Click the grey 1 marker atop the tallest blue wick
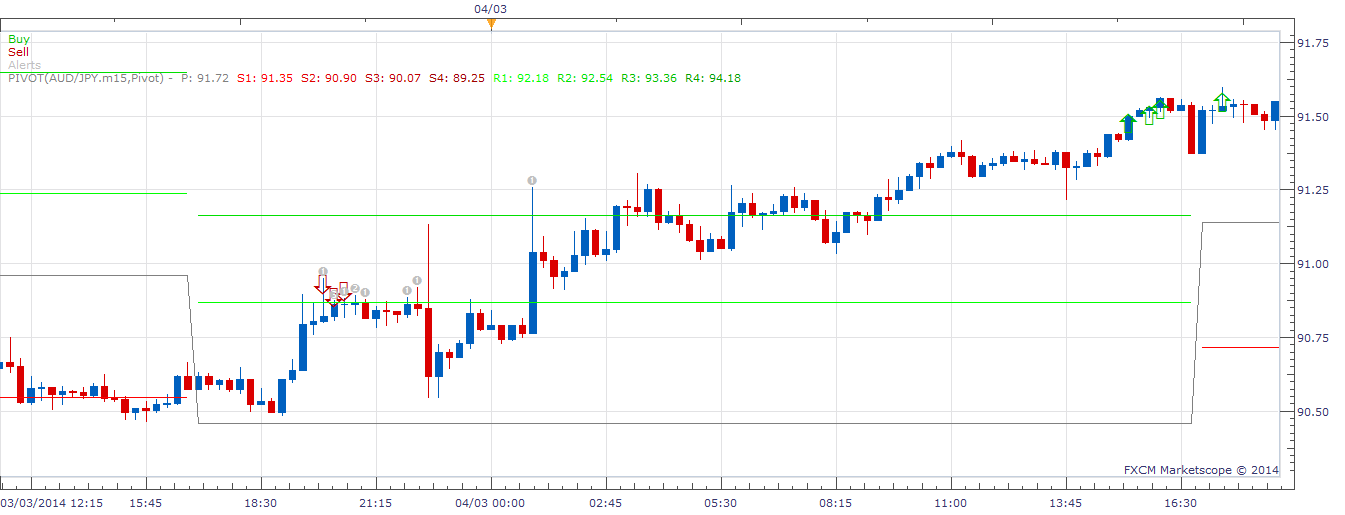The height and width of the screenshot is (515, 1345). (533, 180)
